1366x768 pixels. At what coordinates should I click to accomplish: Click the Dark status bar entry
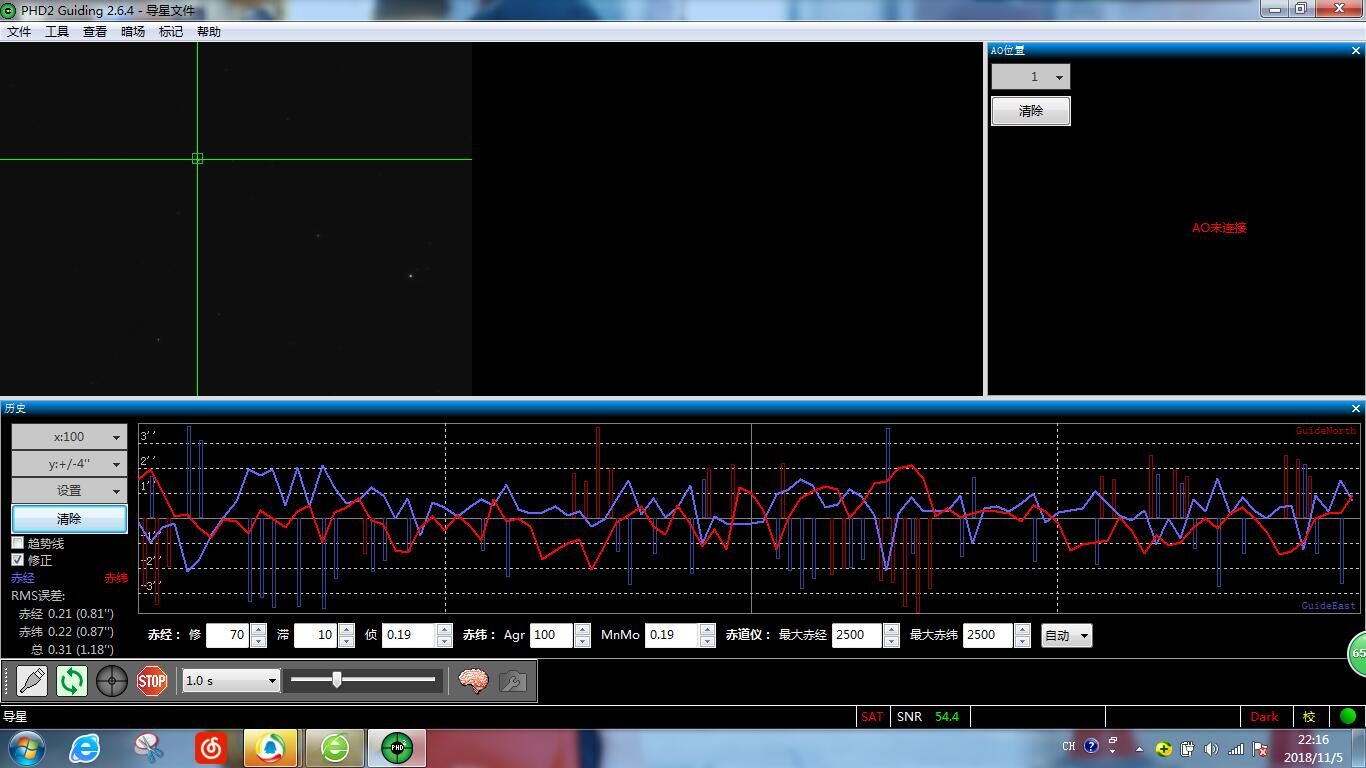(x=1264, y=716)
